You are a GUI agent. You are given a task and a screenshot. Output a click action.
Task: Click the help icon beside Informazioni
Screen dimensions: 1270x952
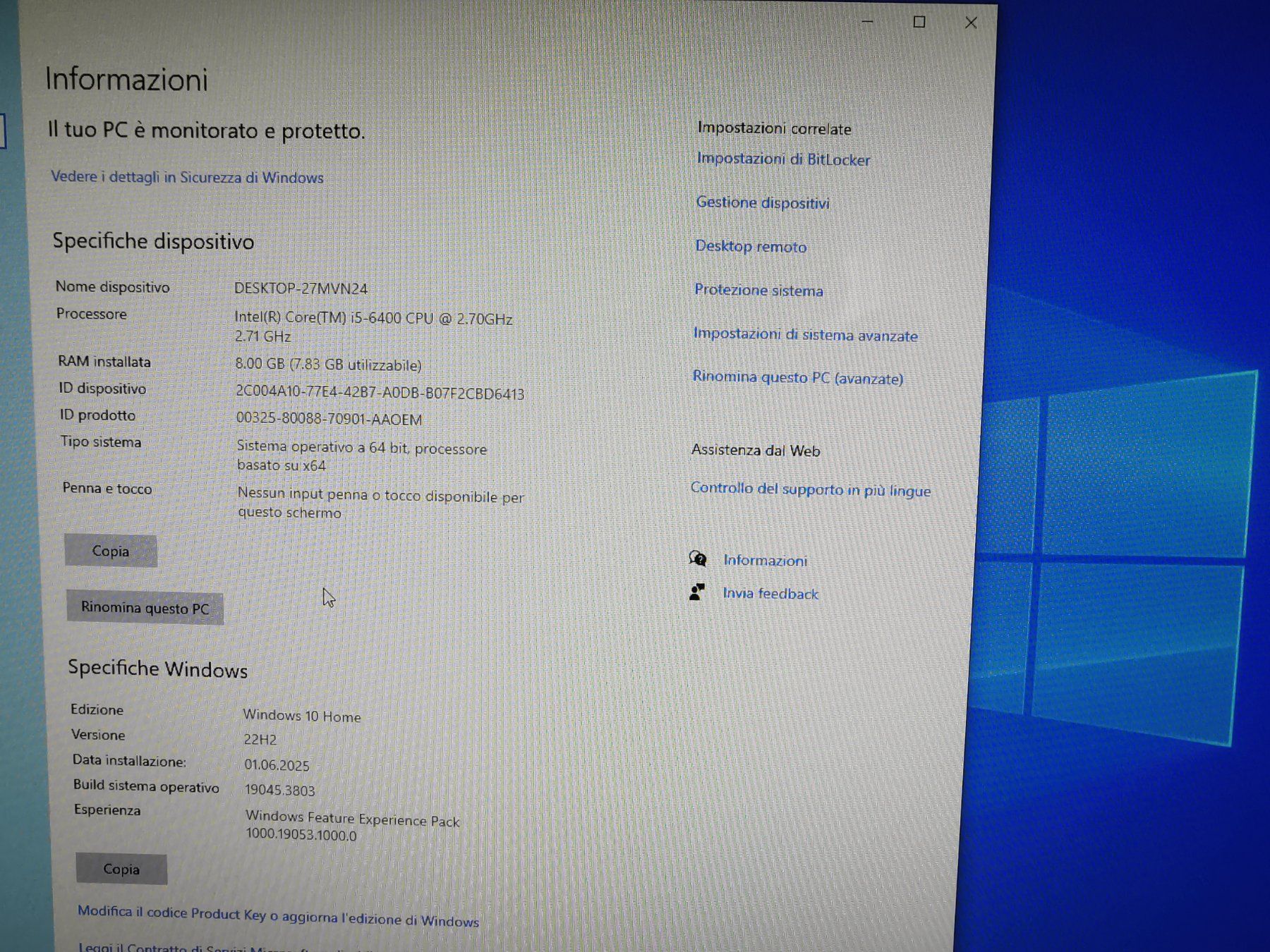698,559
